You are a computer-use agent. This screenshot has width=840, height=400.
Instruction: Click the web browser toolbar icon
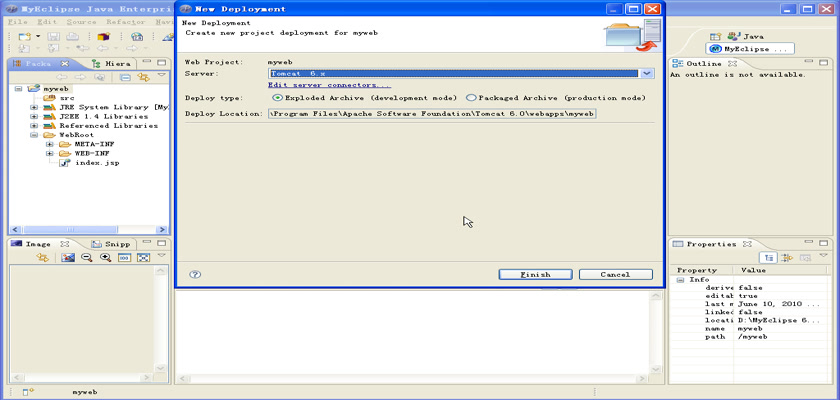[x=137, y=36]
